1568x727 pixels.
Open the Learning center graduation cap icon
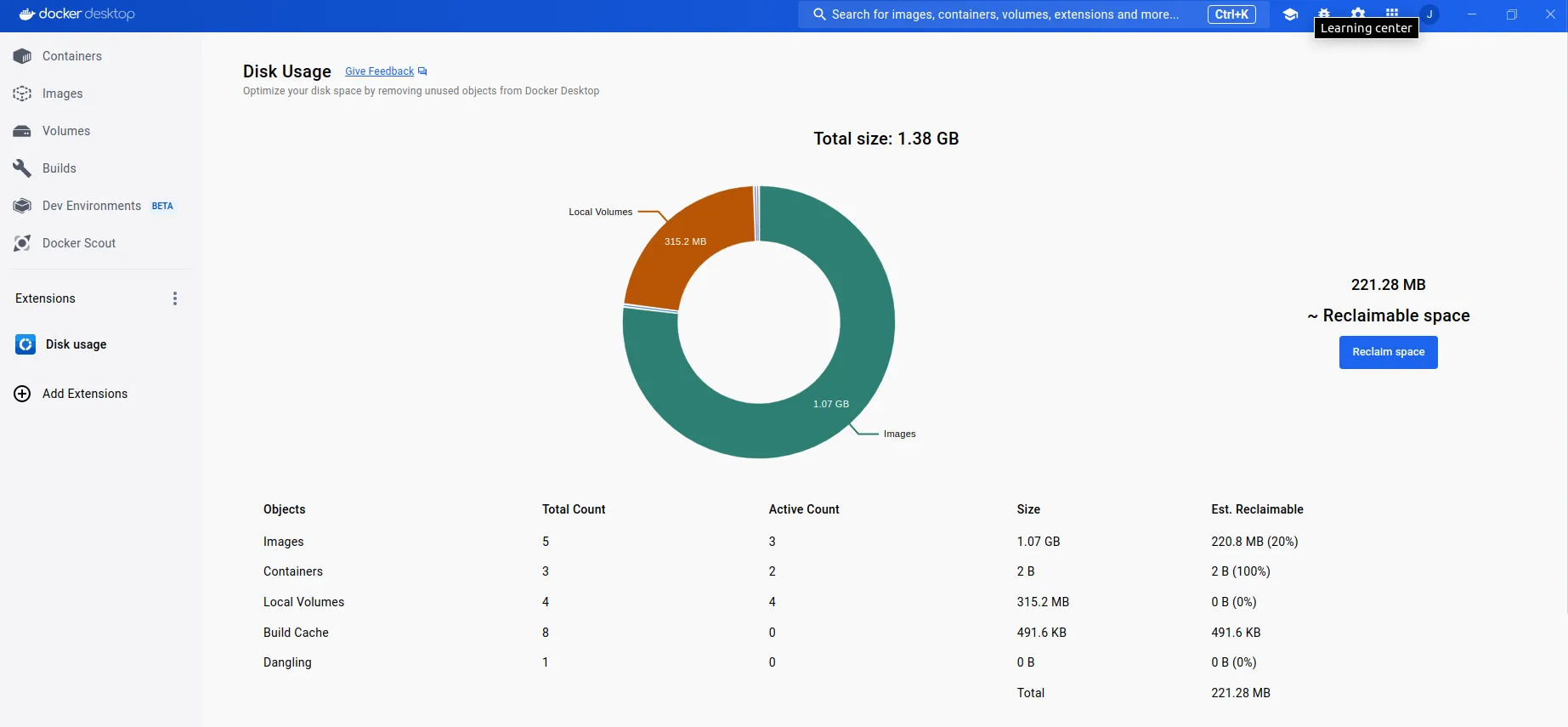point(1290,14)
